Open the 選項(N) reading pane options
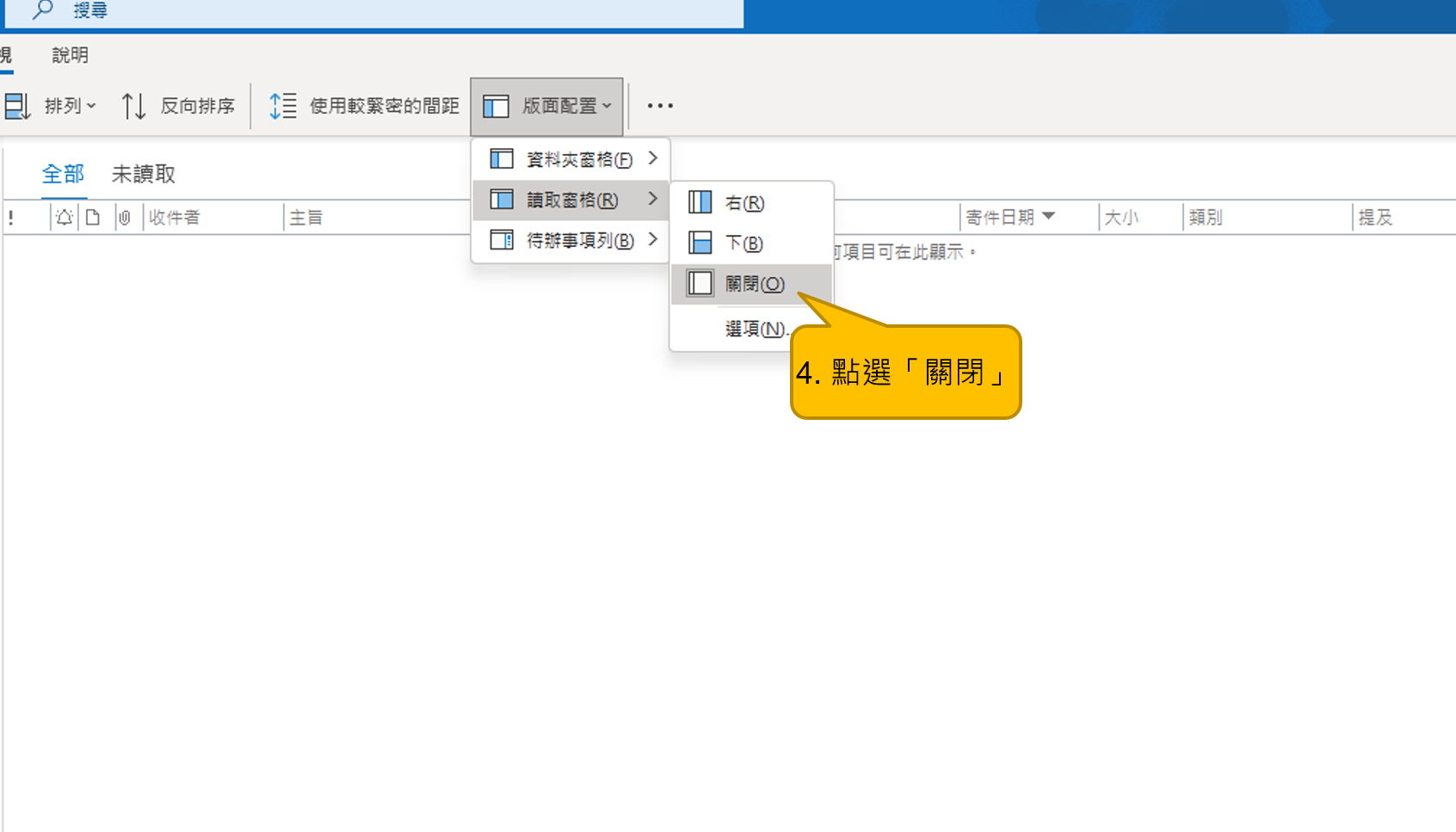 point(756,329)
